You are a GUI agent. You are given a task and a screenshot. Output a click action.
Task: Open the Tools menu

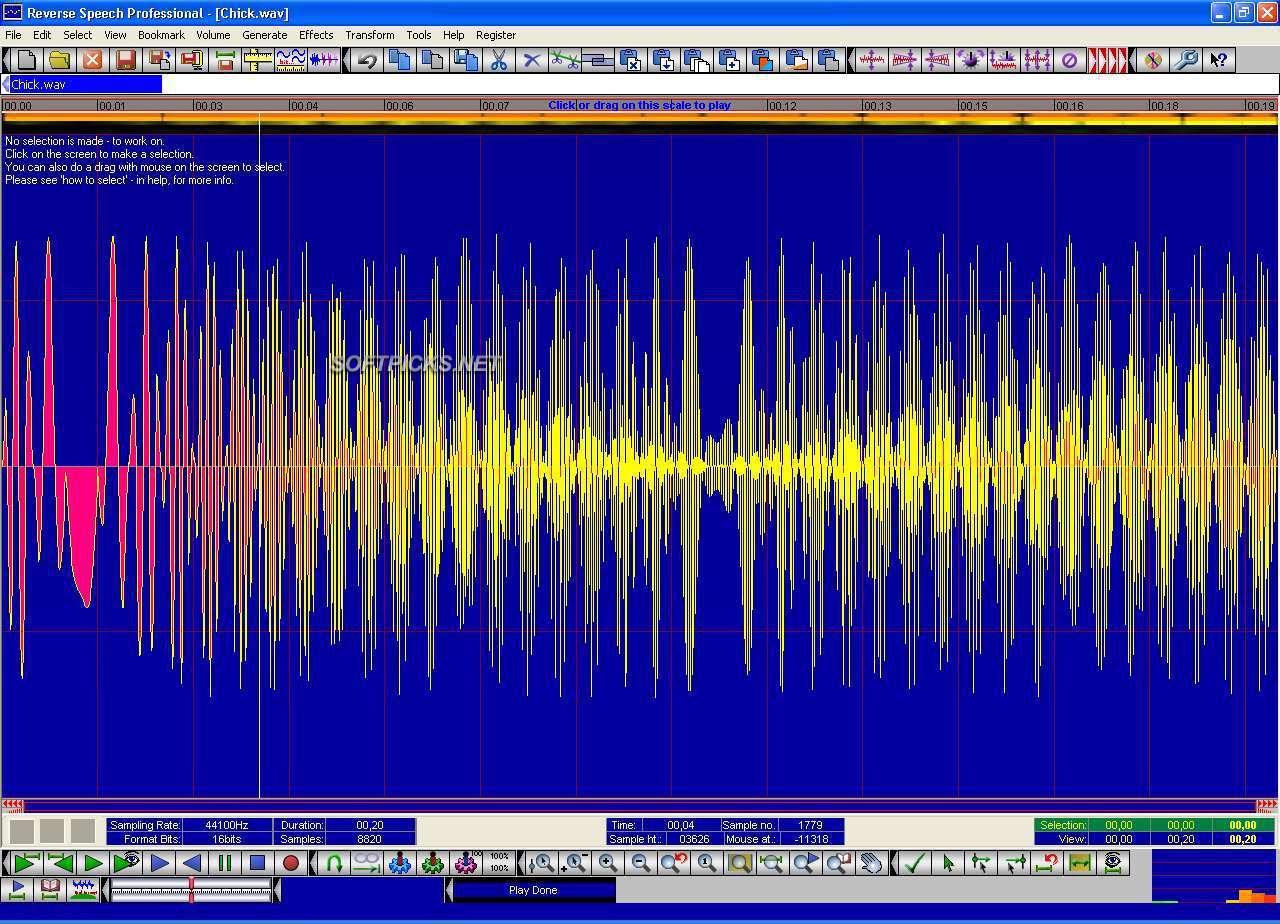pyautogui.click(x=419, y=35)
